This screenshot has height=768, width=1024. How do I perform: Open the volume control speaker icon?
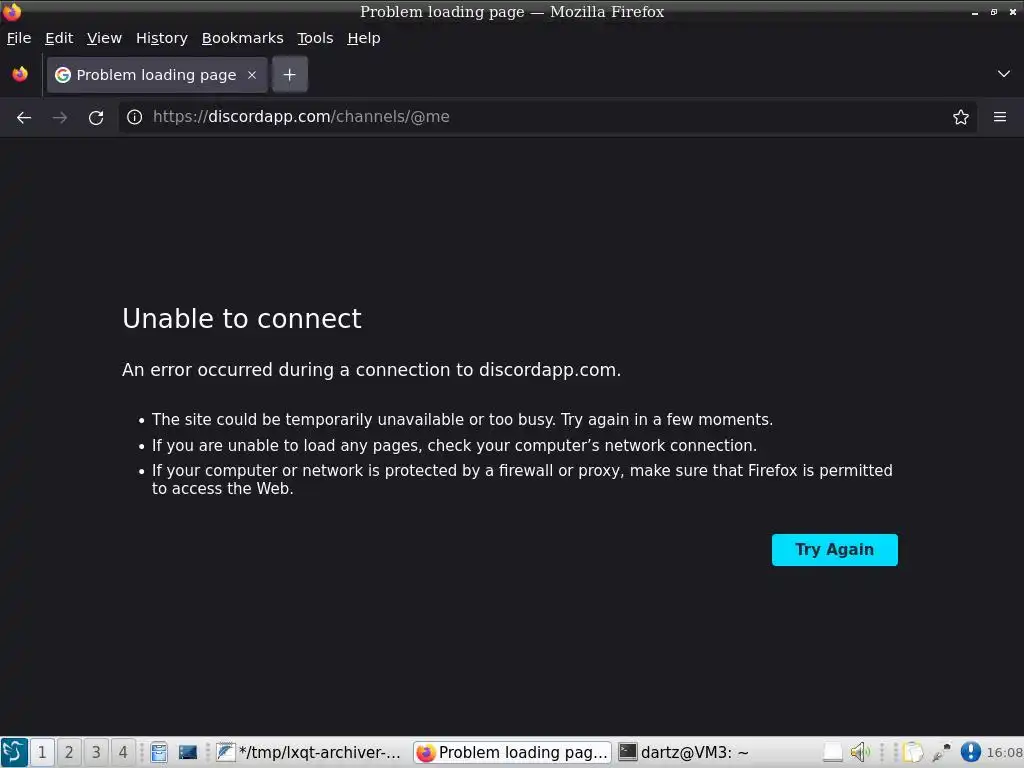[859, 752]
